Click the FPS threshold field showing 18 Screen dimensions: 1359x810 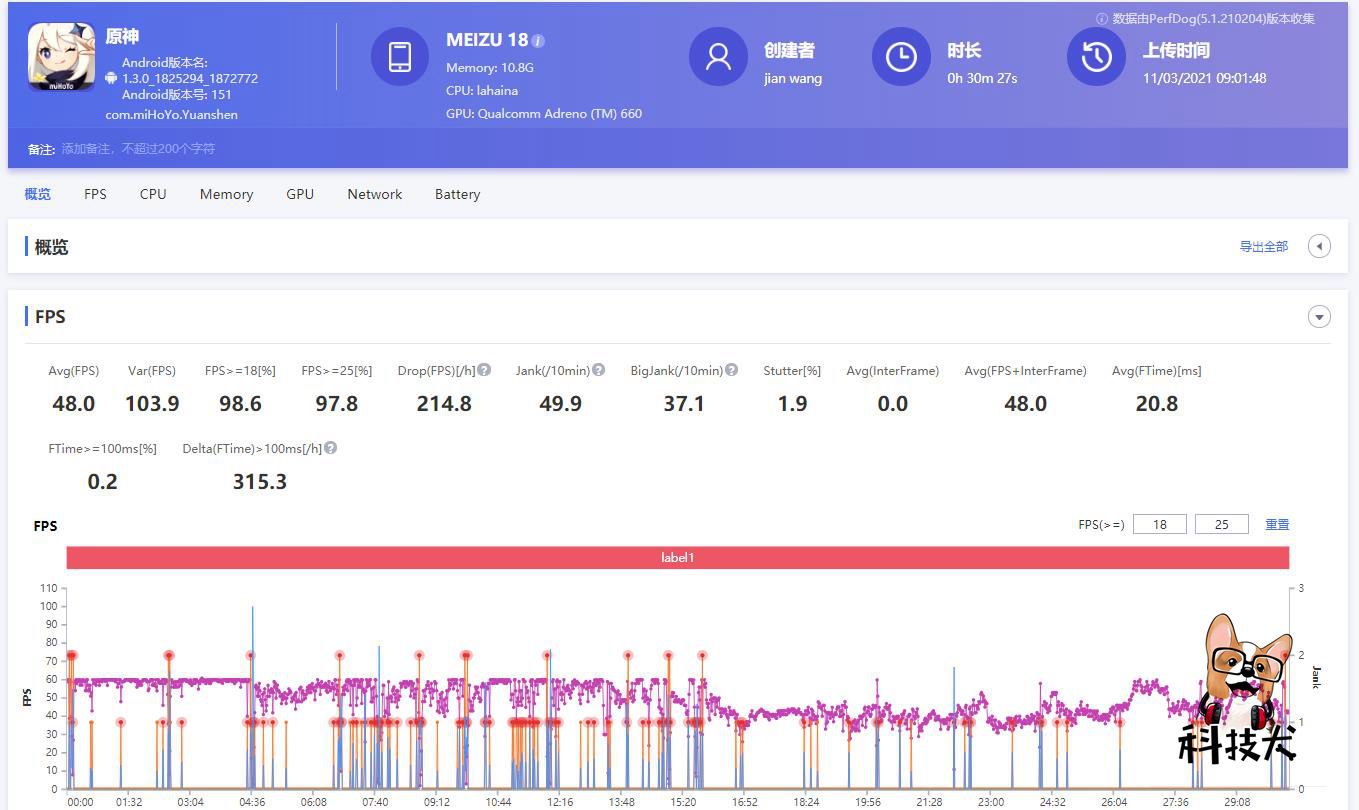(1159, 524)
